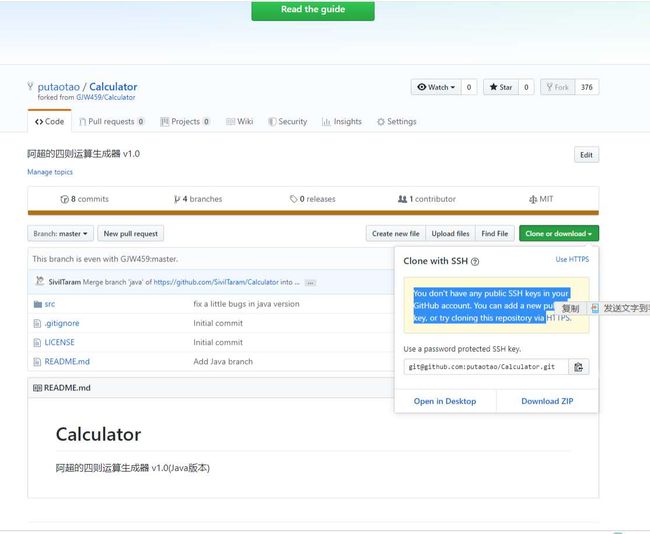This screenshot has width=650, height=534.
Task: Choose 发送文字到 in the selection popup
Action: click(x=620, y=308)
